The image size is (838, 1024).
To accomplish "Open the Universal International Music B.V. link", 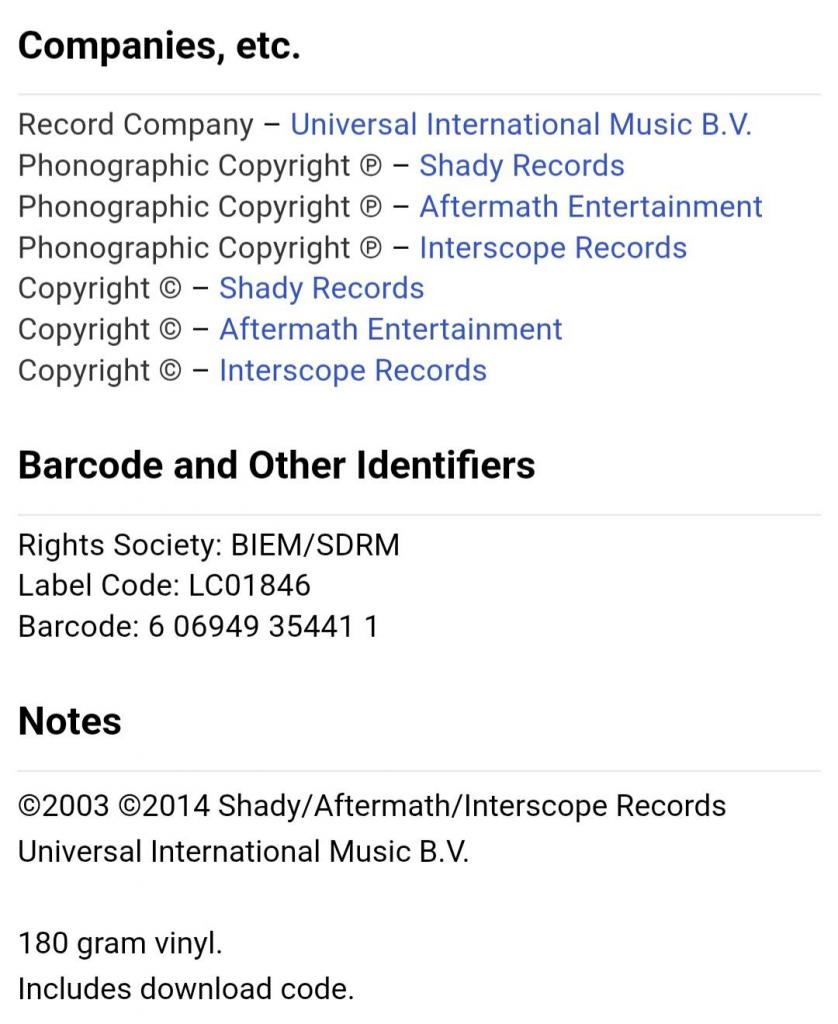I will pyautogui.click(x=521, y=125).
